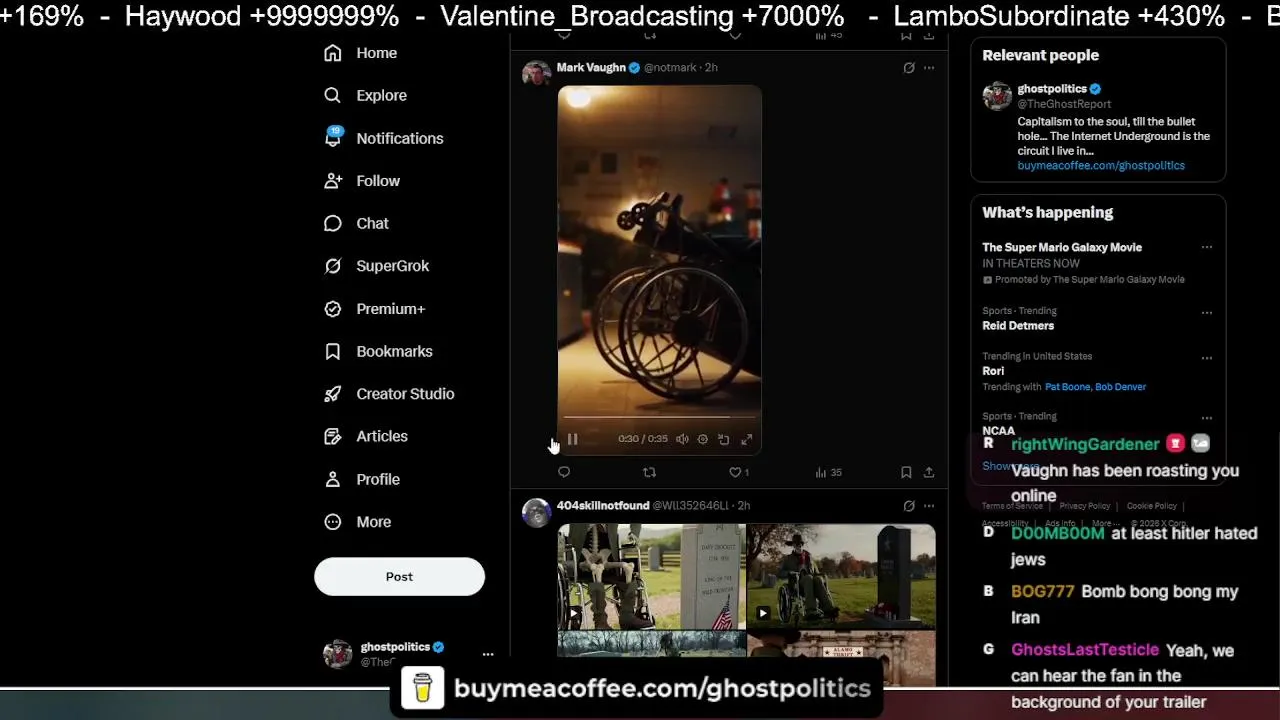
Task: Open more options for Rori trend
Action: (1207, 357)
